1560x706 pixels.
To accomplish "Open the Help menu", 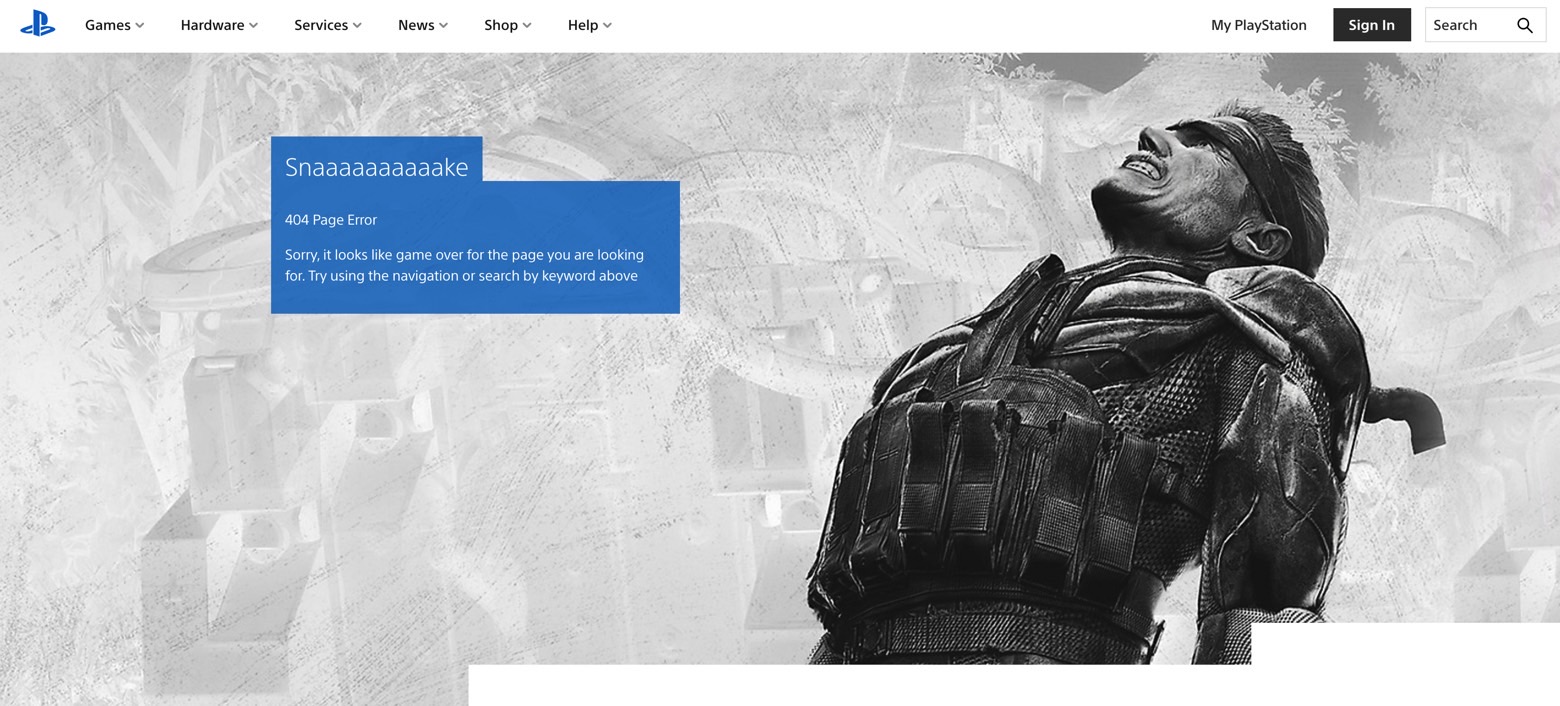I will (x=582, y=25).
